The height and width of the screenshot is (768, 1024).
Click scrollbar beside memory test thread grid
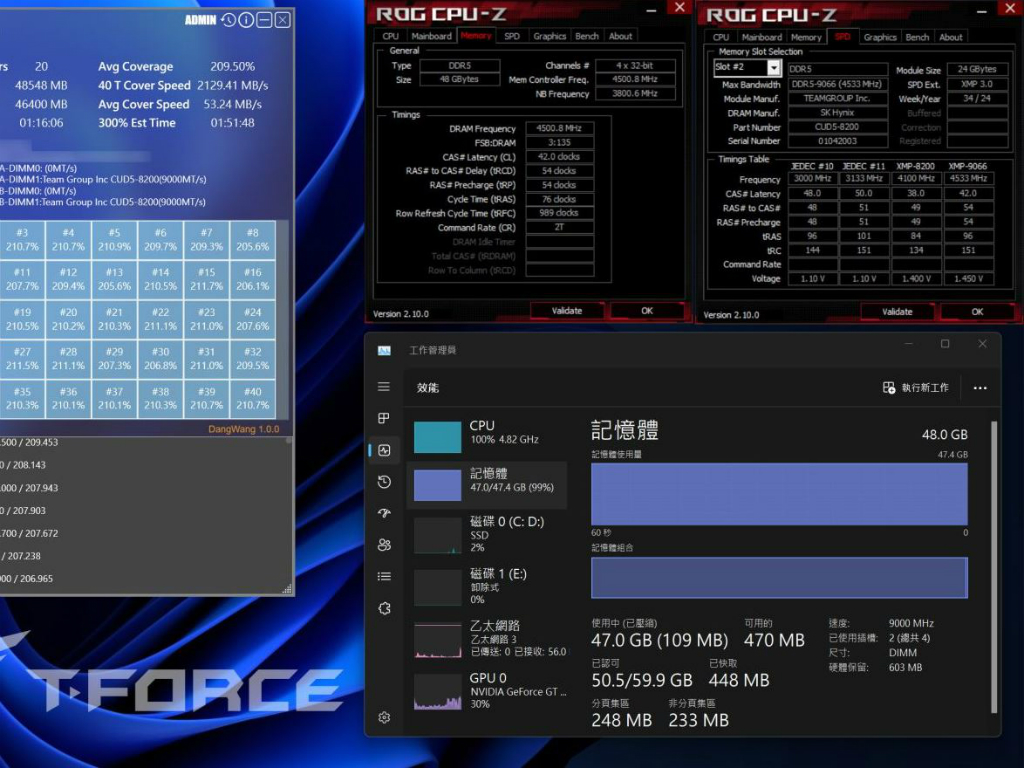(283, 319)
